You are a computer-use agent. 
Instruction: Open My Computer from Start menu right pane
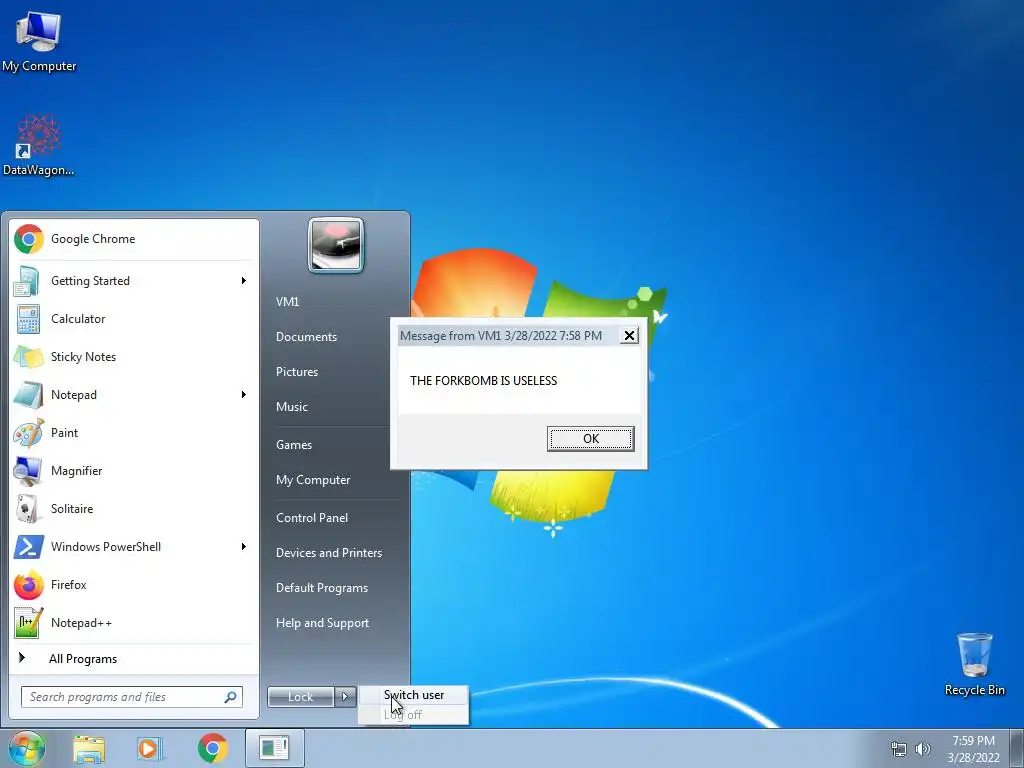313,480
